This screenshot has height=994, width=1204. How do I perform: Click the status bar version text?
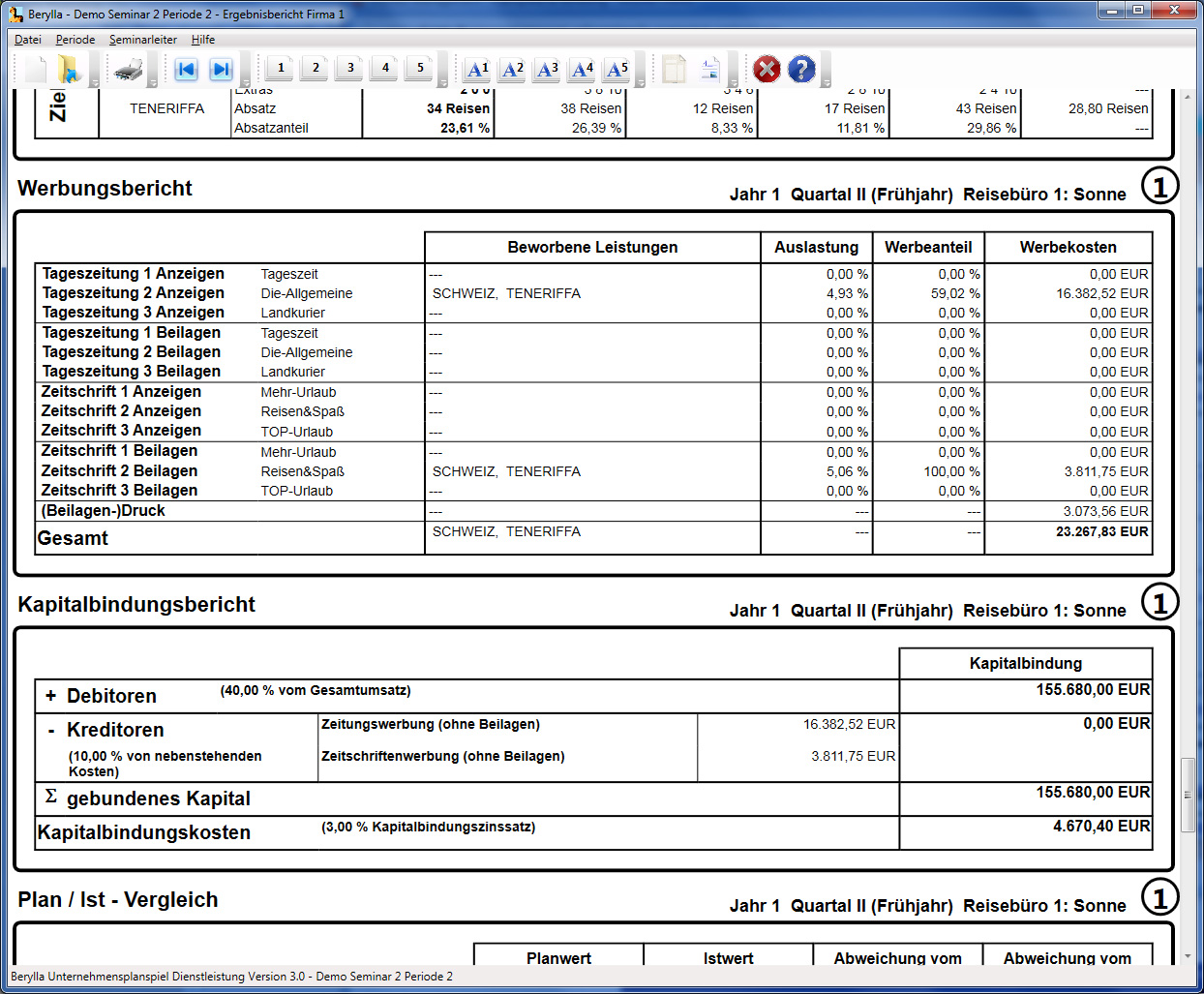231,977
